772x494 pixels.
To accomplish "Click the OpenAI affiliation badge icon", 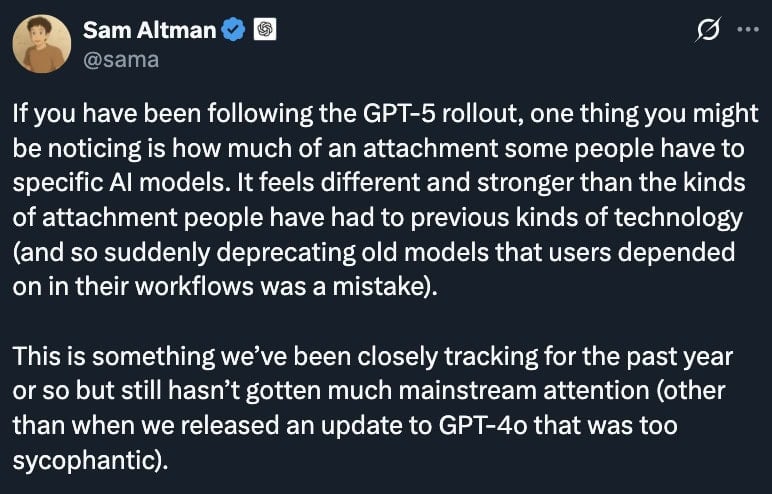I will tap(265, 30).
